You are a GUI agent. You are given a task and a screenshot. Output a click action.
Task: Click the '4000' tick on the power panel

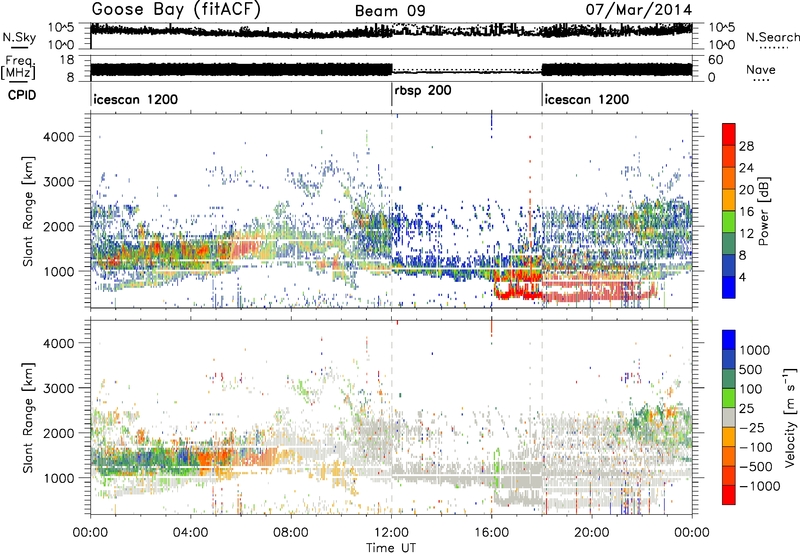(x=59, y=137)
